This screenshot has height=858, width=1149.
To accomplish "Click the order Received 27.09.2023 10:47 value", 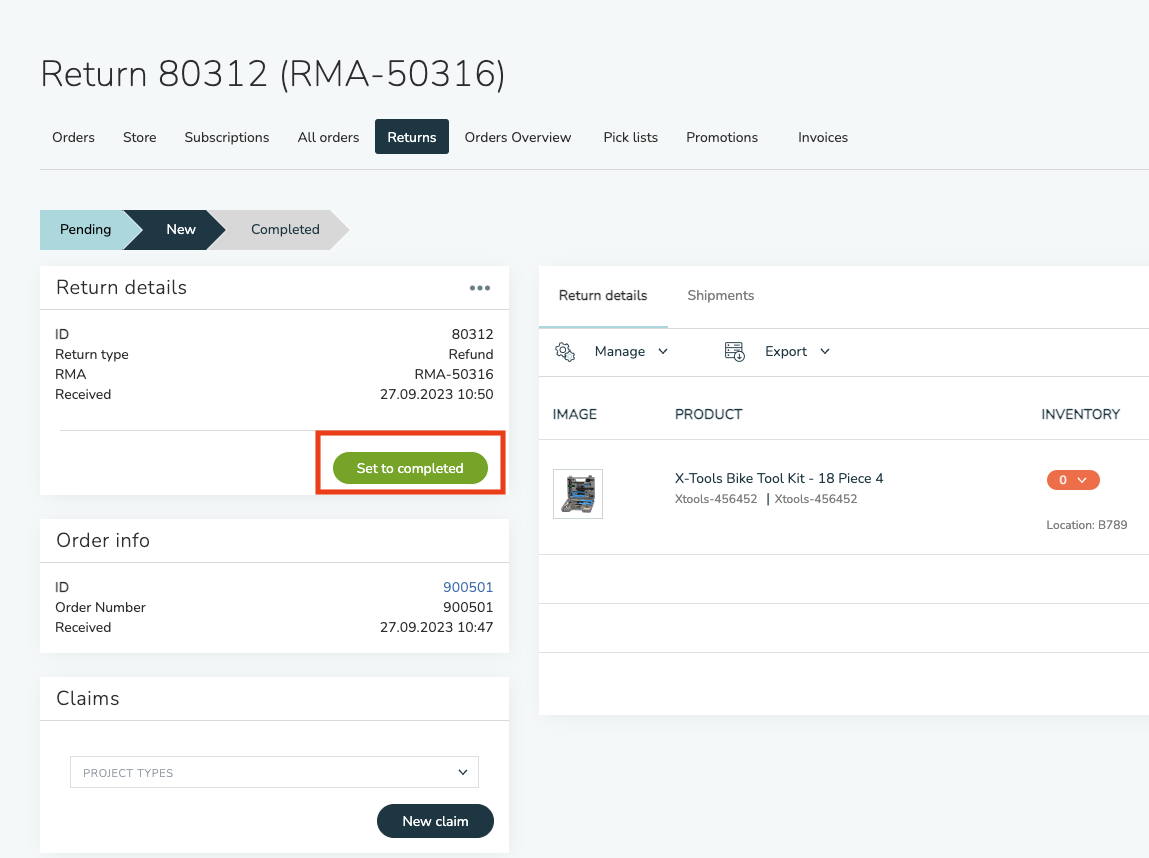I will (436, 627).
